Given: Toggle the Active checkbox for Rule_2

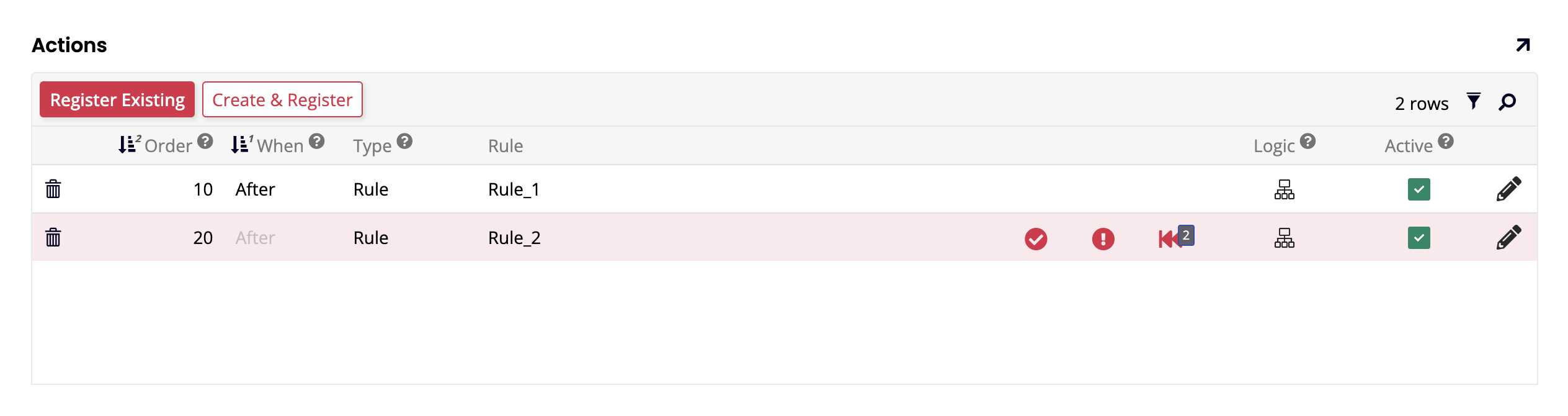Looking at the screenshot, I should click(1419, 238).
